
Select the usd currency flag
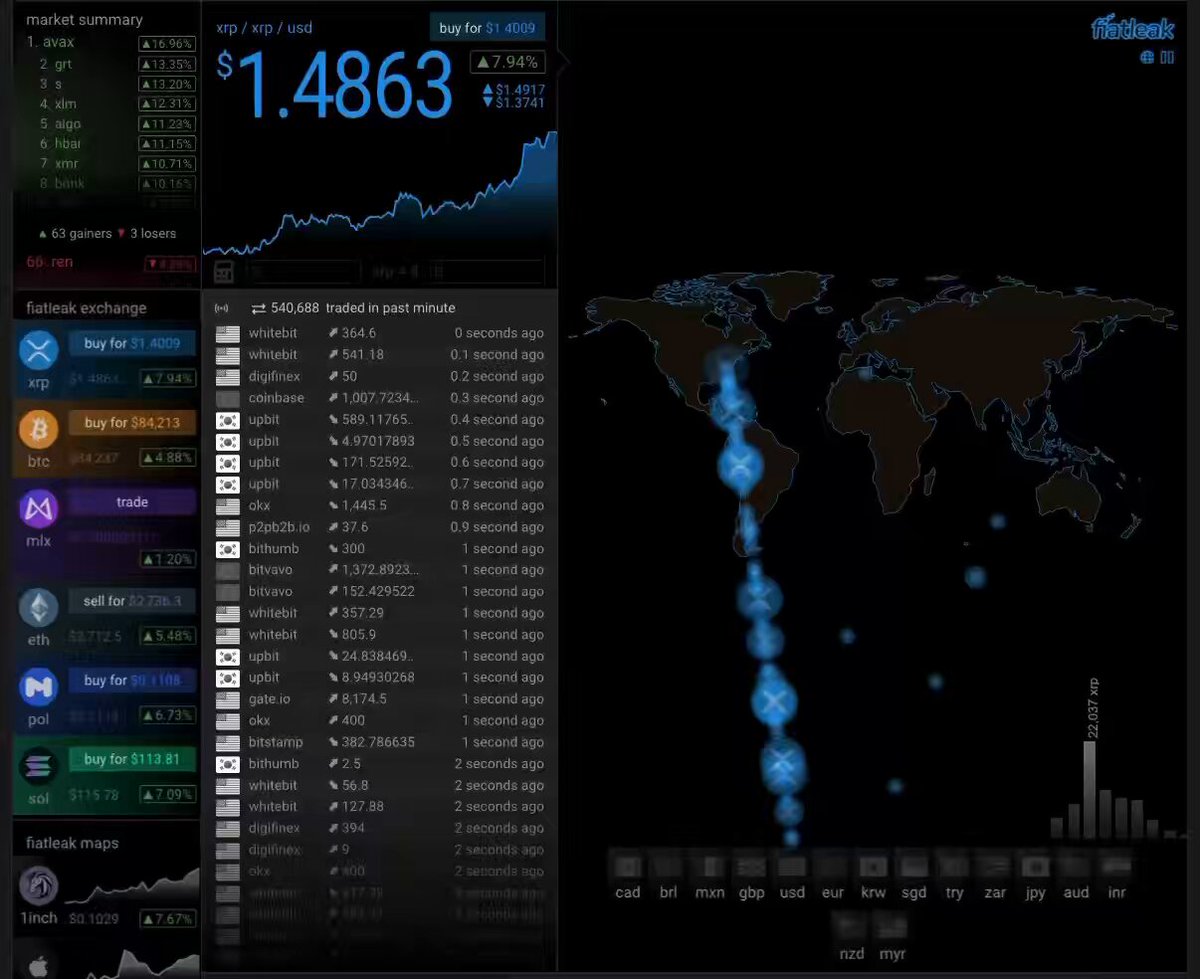pyautogui.click(x=792, y=866)
